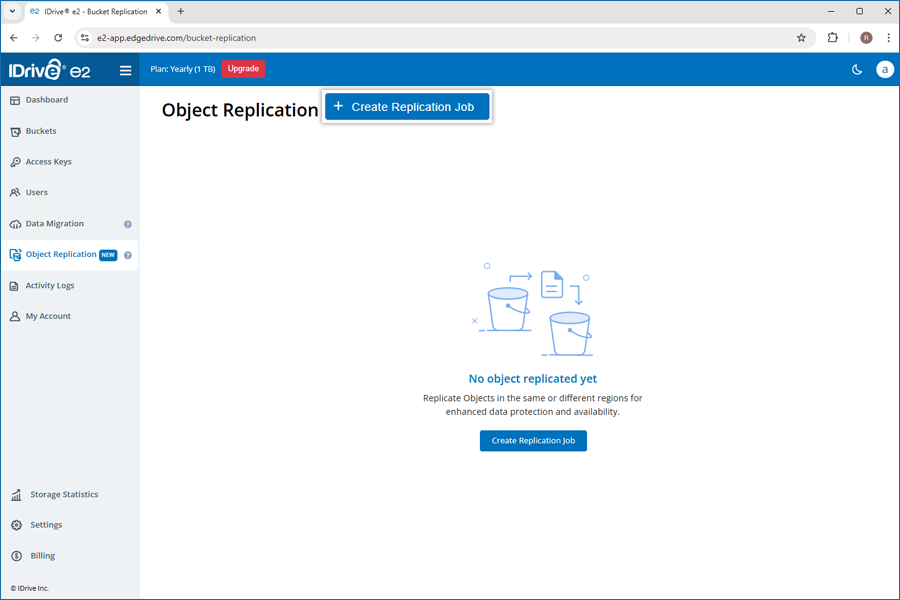The height and width of the screenshot is (600, 900).
Task: Click the centered Create Replication Job button
Action: pos(533,441)
